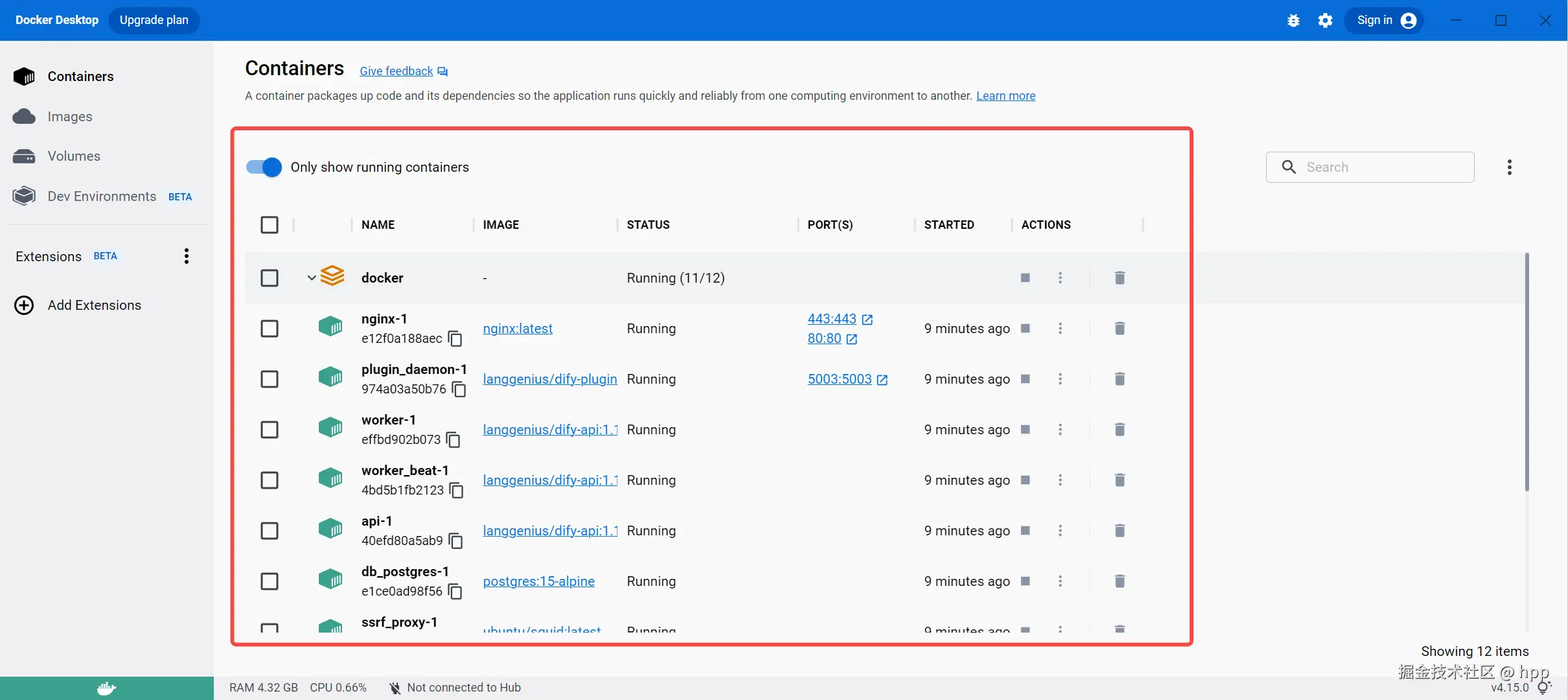The image size is (1568, 700).
Task: Go to the Images section
Action: click(x=69, y=117)
